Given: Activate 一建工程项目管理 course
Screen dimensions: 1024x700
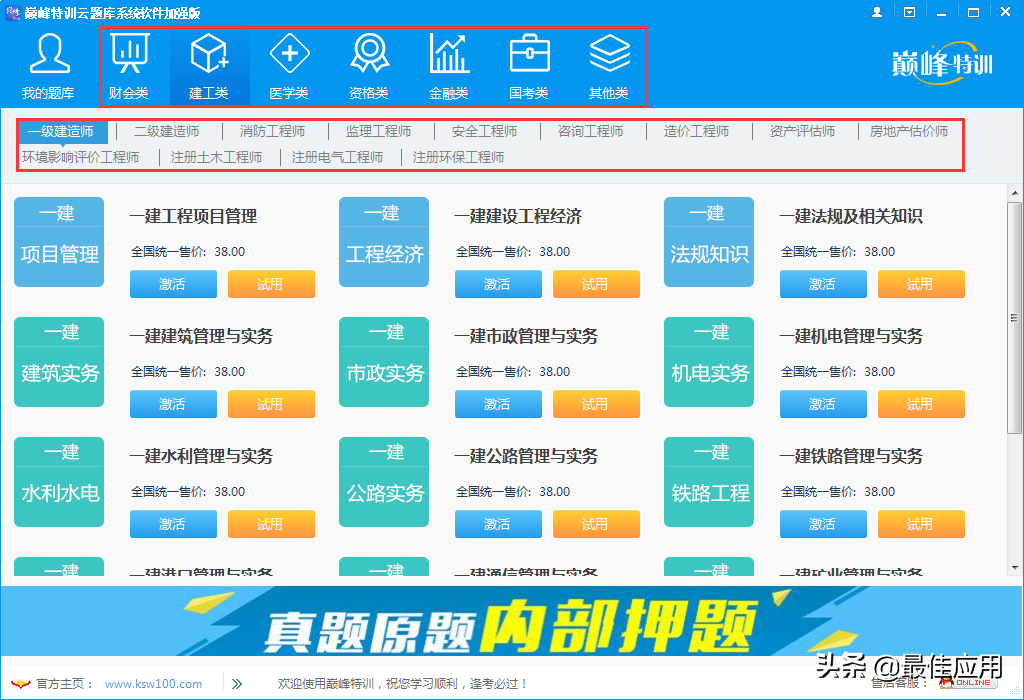Looking at the screenshot, I should point(173,284).
